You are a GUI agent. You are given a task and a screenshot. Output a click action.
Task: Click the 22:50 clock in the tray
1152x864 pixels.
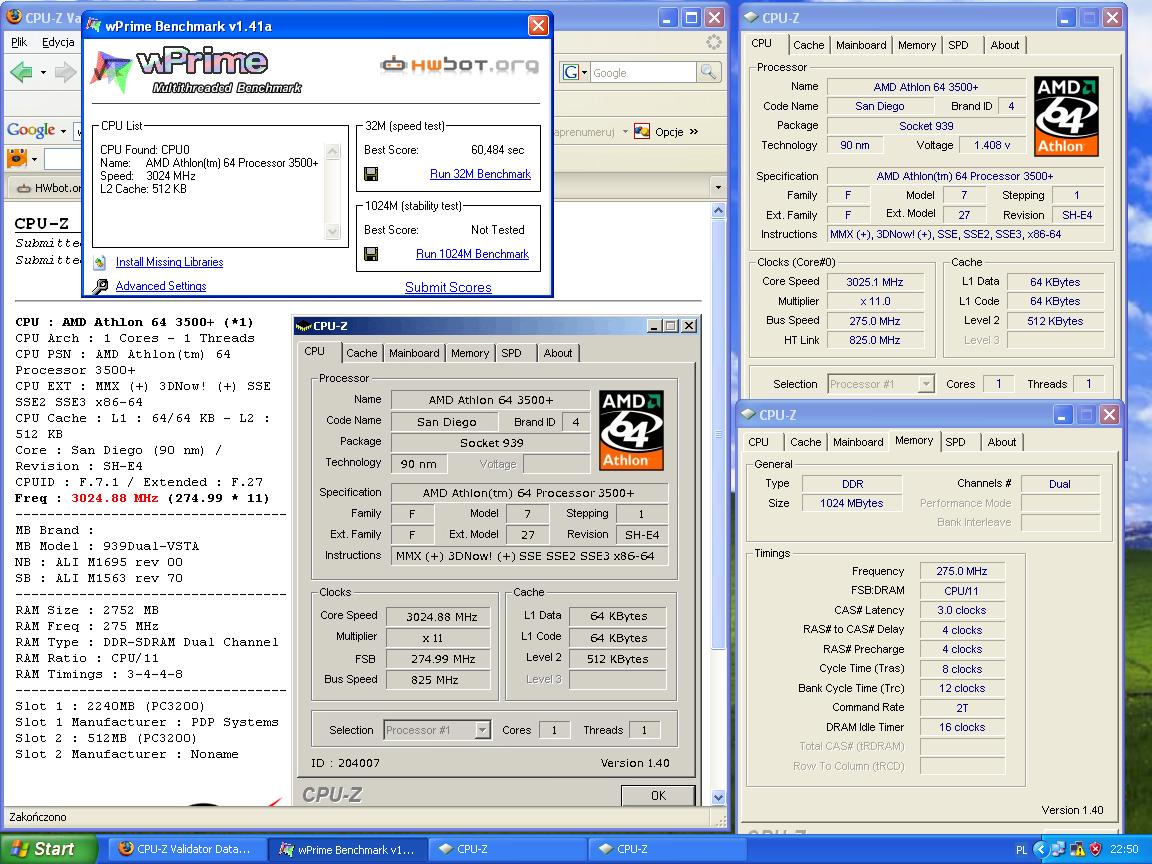1124,849
